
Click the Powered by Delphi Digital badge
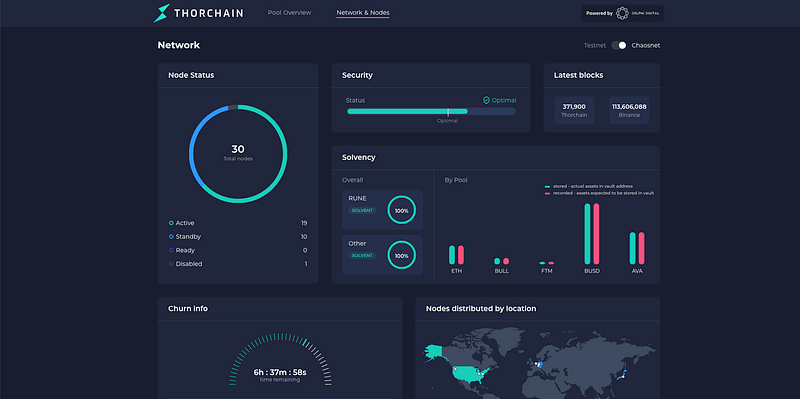pos(622,13)
